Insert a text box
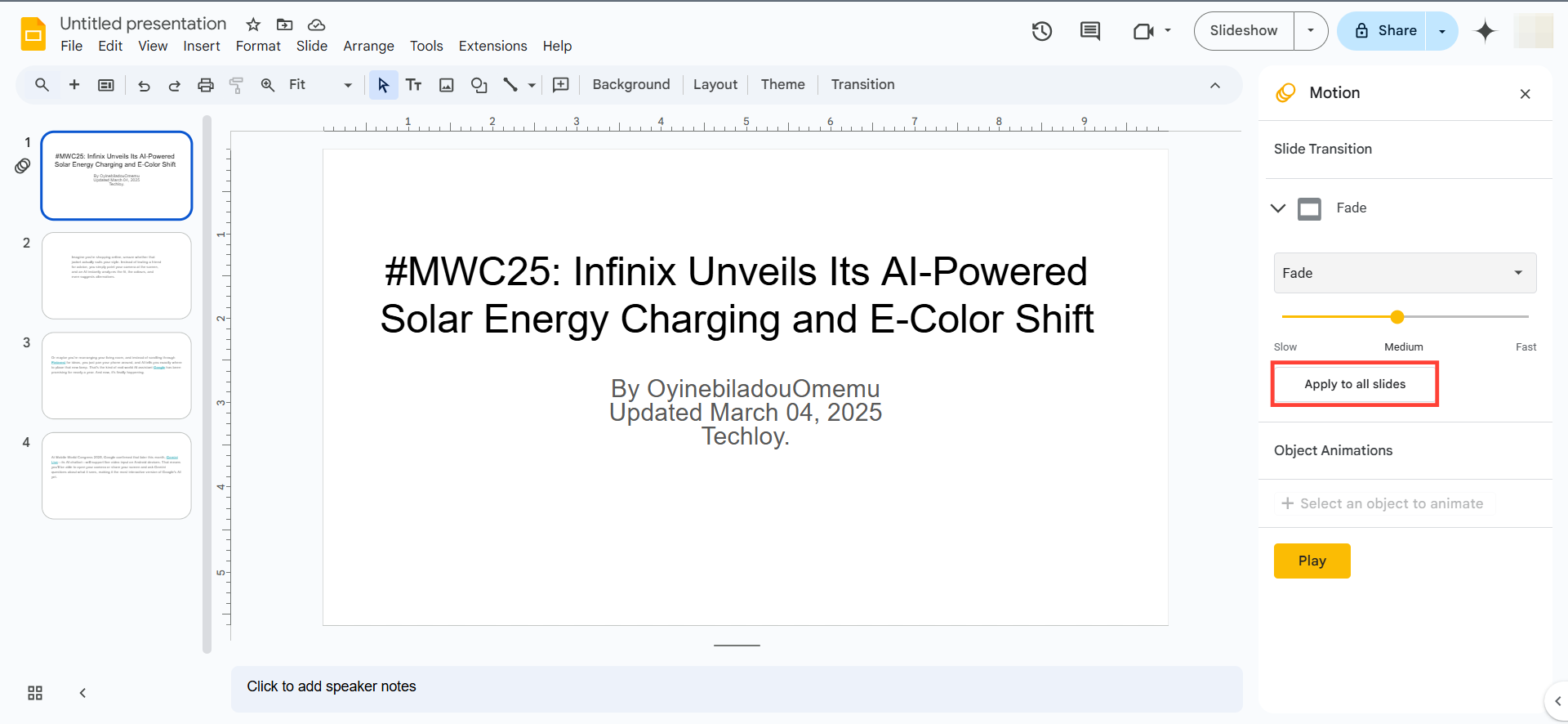 coord(414,85)
